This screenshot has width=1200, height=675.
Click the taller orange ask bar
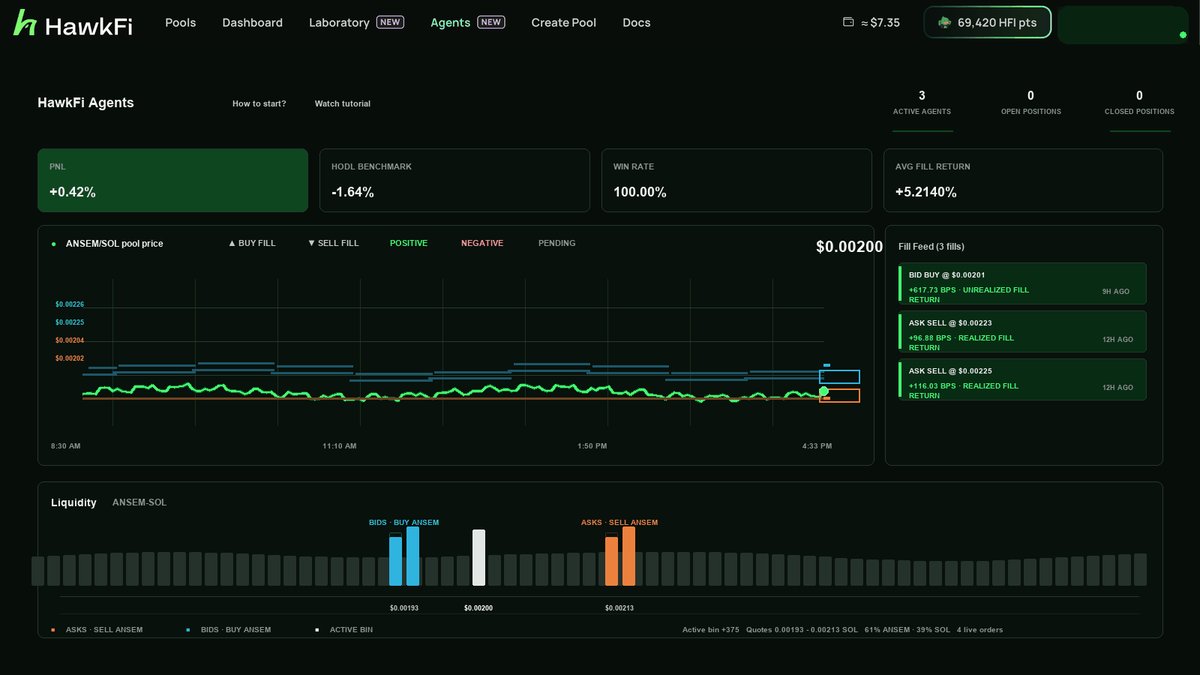(629, 556)
